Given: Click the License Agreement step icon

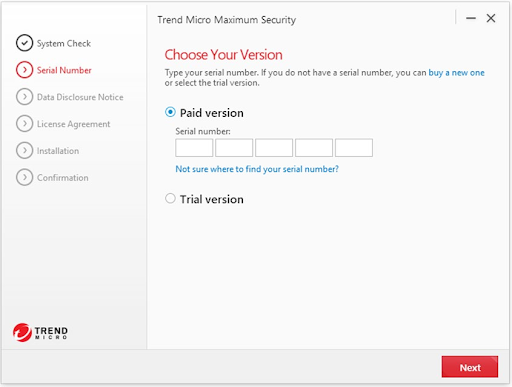Looking at the screenshot, I should (24, 124).
